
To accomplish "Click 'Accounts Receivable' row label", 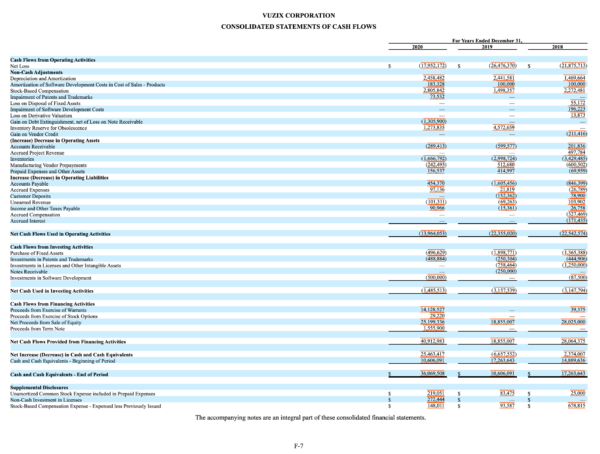I will point(33,146).
